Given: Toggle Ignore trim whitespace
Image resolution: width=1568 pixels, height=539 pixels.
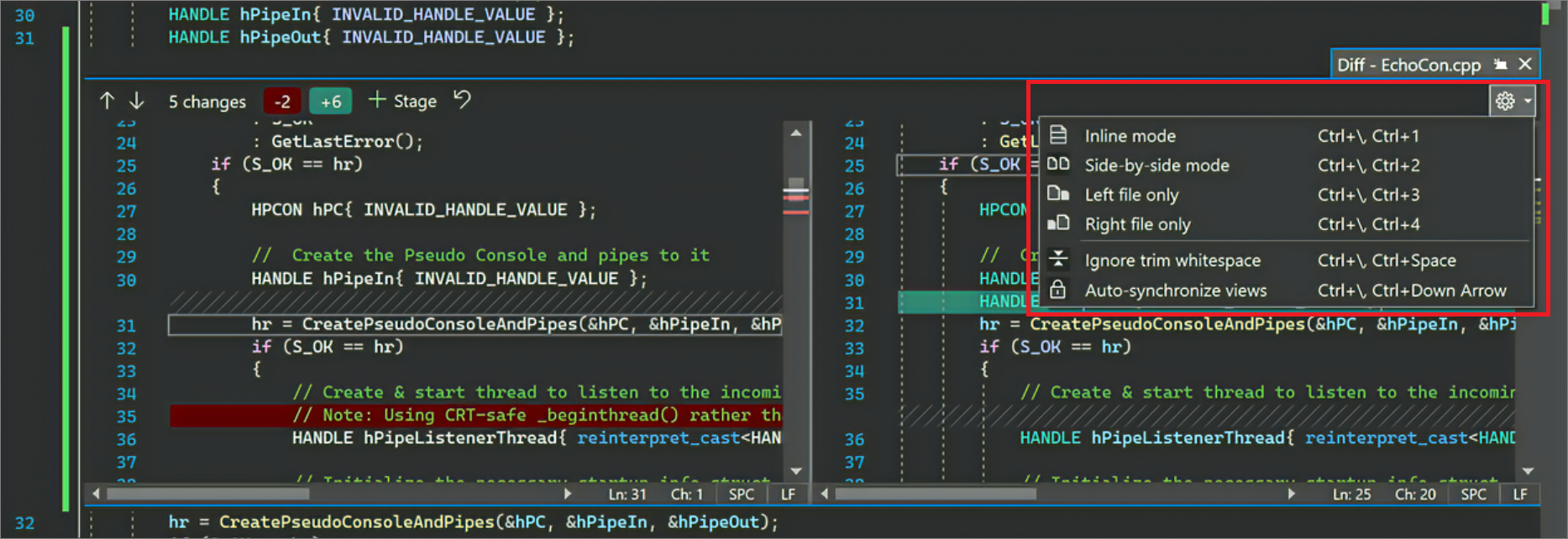Looking at the screenshot, I should click(x=1172, y=260).
